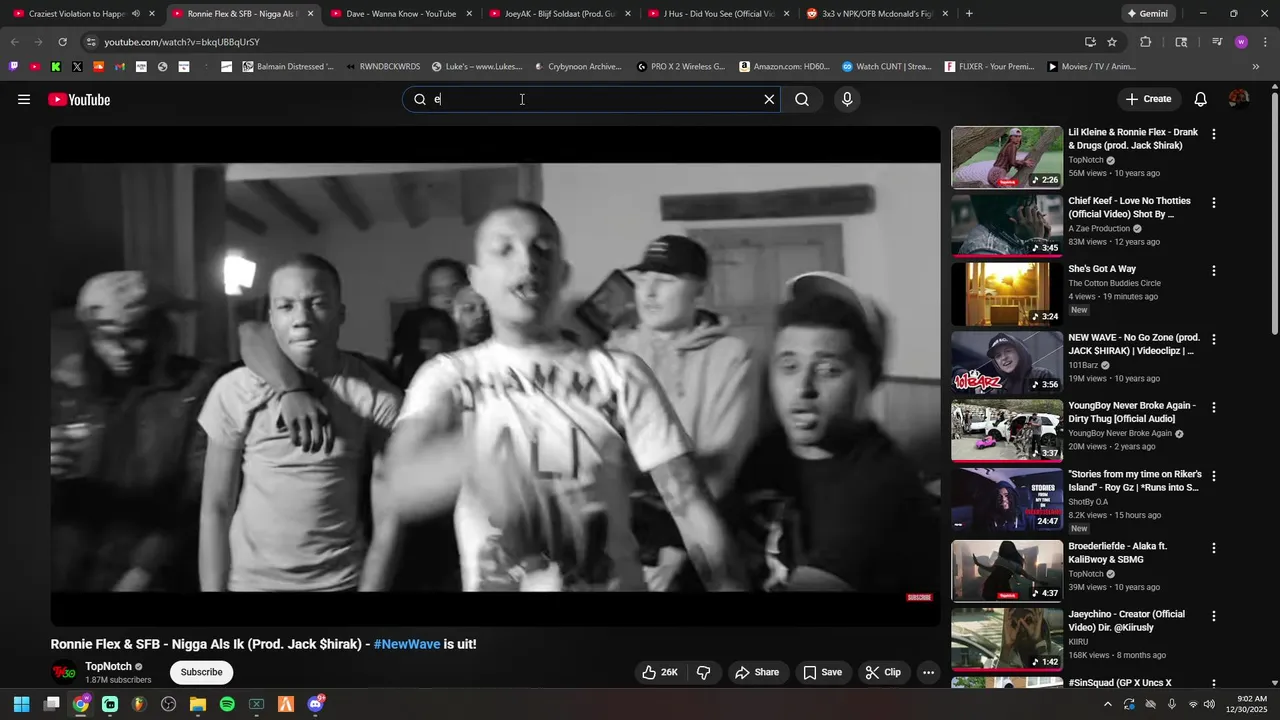Subscribe to the TopNotch channel
Viewport: 1280px width, 720px height.
coord(202,672)
